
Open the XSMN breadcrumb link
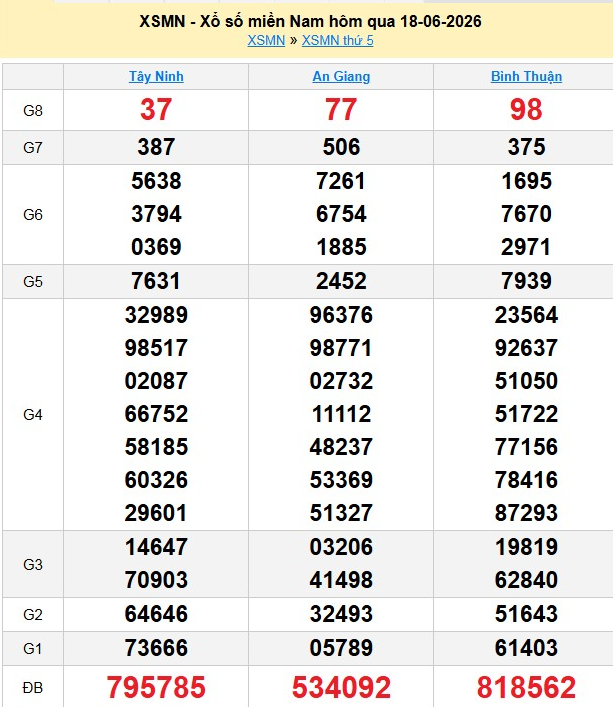pyautogui.click(x=266, y=41)
